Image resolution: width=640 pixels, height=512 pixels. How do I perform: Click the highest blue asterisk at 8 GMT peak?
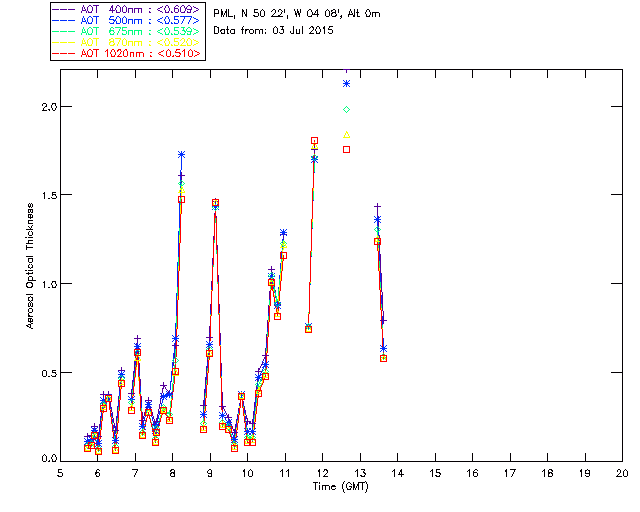[x=181, y=155]
